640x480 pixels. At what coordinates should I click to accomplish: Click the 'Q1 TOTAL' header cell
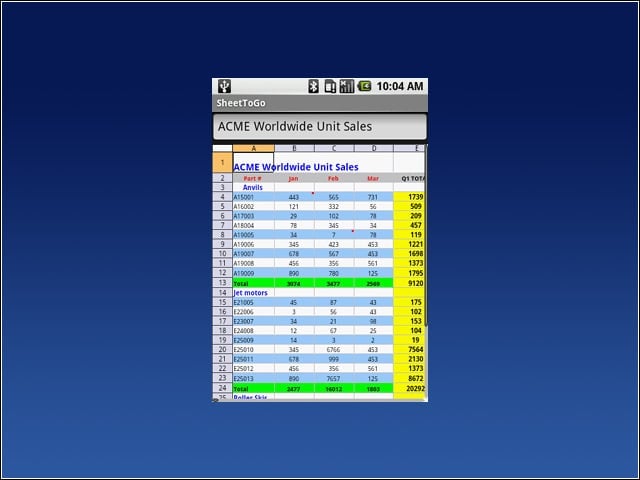[409, 178]
